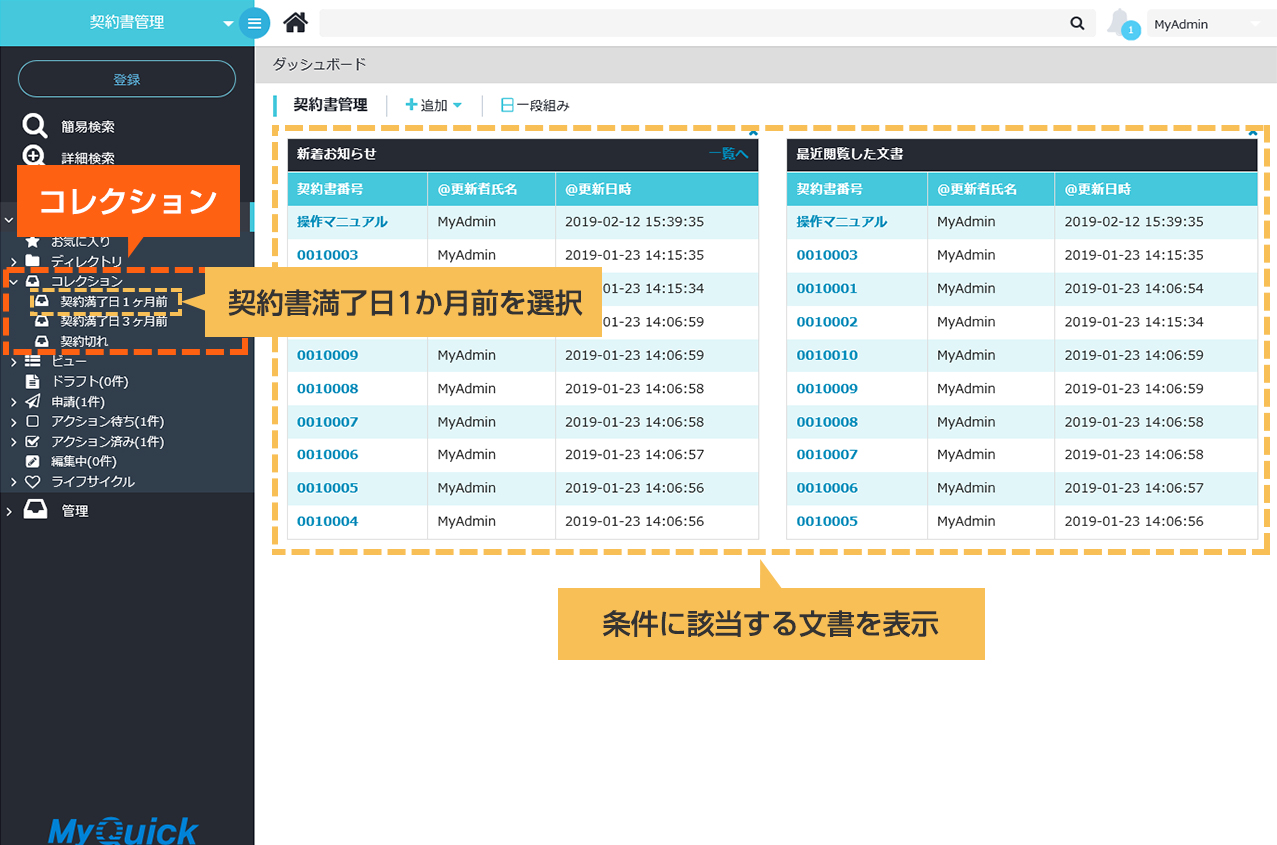The height and width of the screenshot is (845, 1277).
Task: Open notifications bell with badge
Action: pos(1122,24)
